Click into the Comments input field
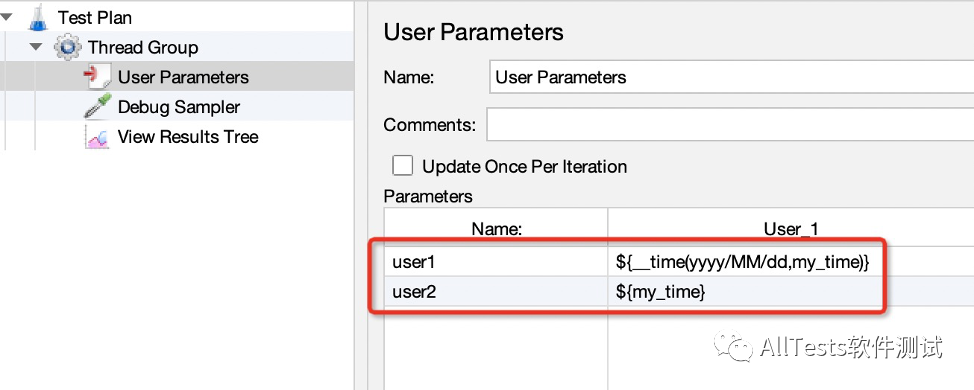974x390 pixels. [730, 124]
